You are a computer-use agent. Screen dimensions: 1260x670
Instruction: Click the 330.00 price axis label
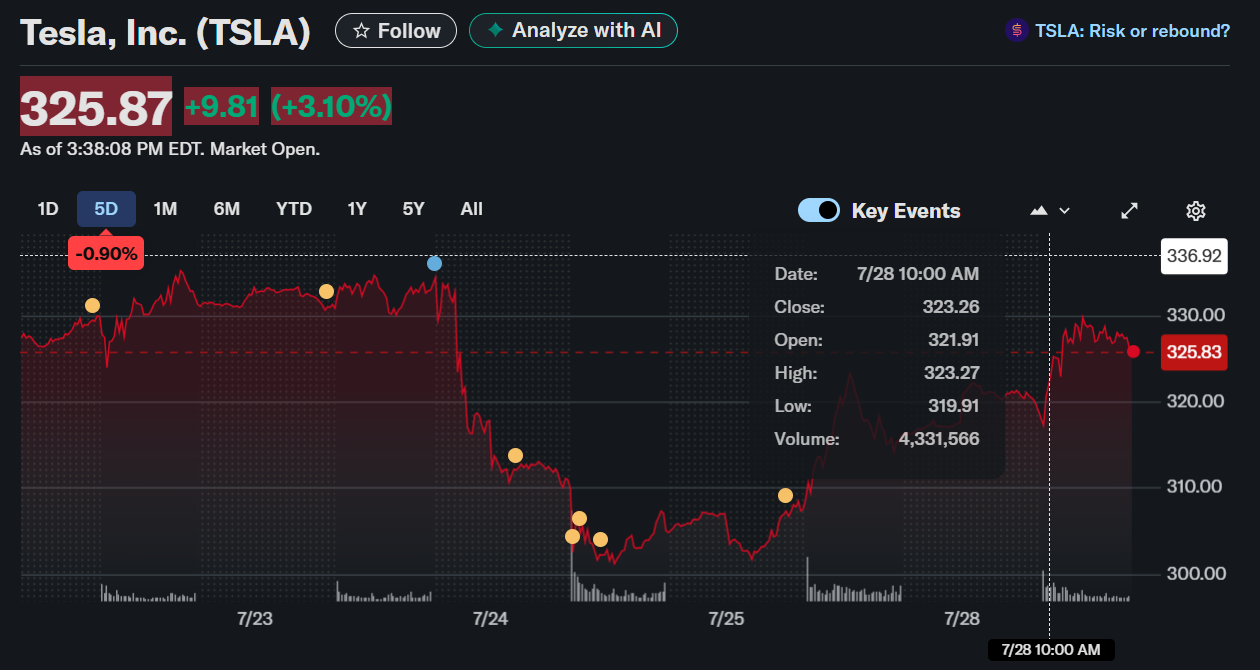(x=1195, y=315)
